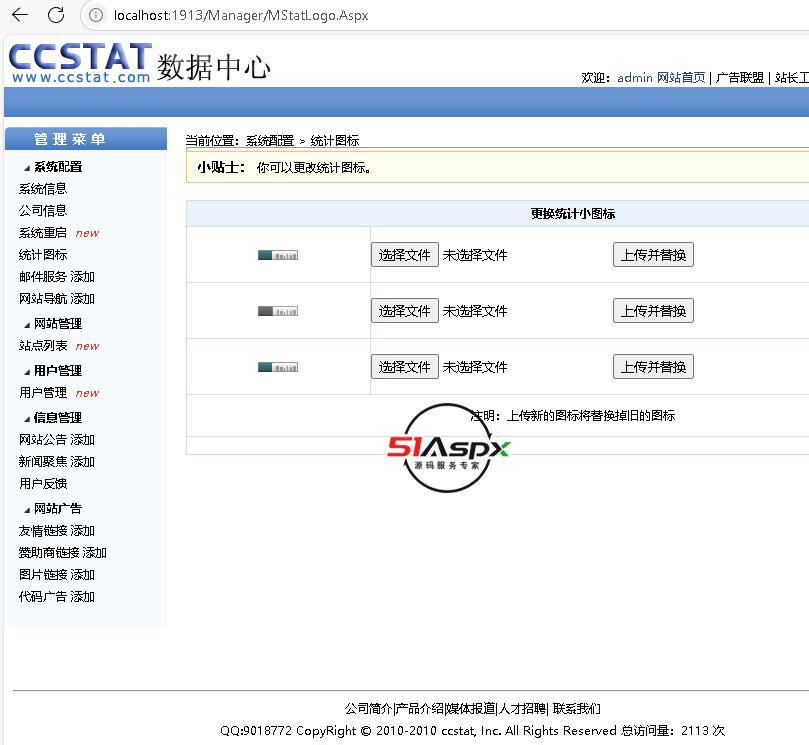Click the browser back arrow

pyautogui.click(x=20, y=15)
